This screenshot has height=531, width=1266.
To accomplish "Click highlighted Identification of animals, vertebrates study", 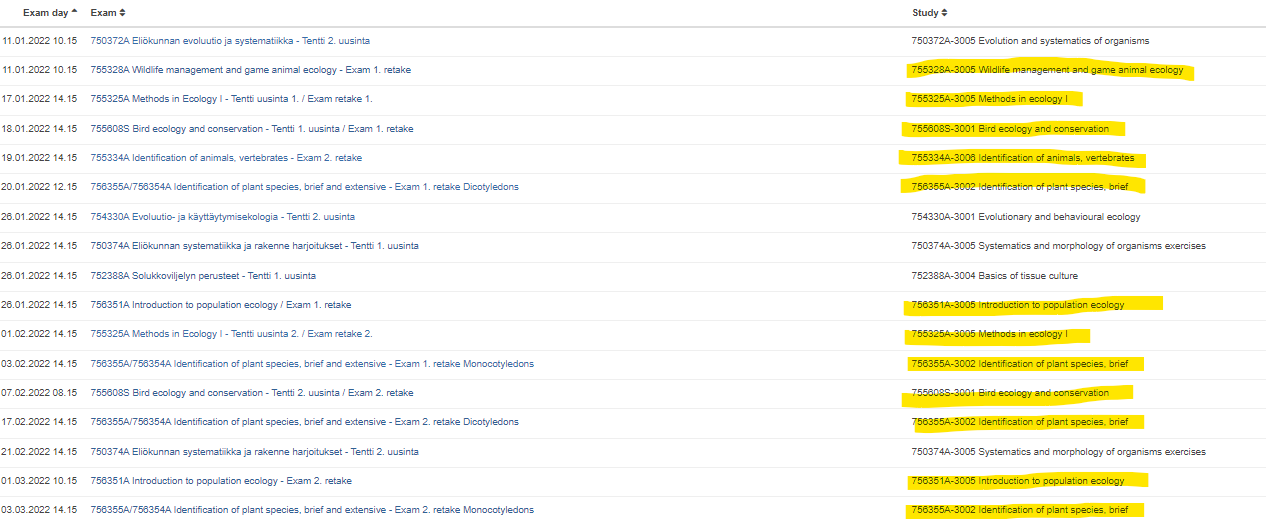I will click(x=1022, y=158).
